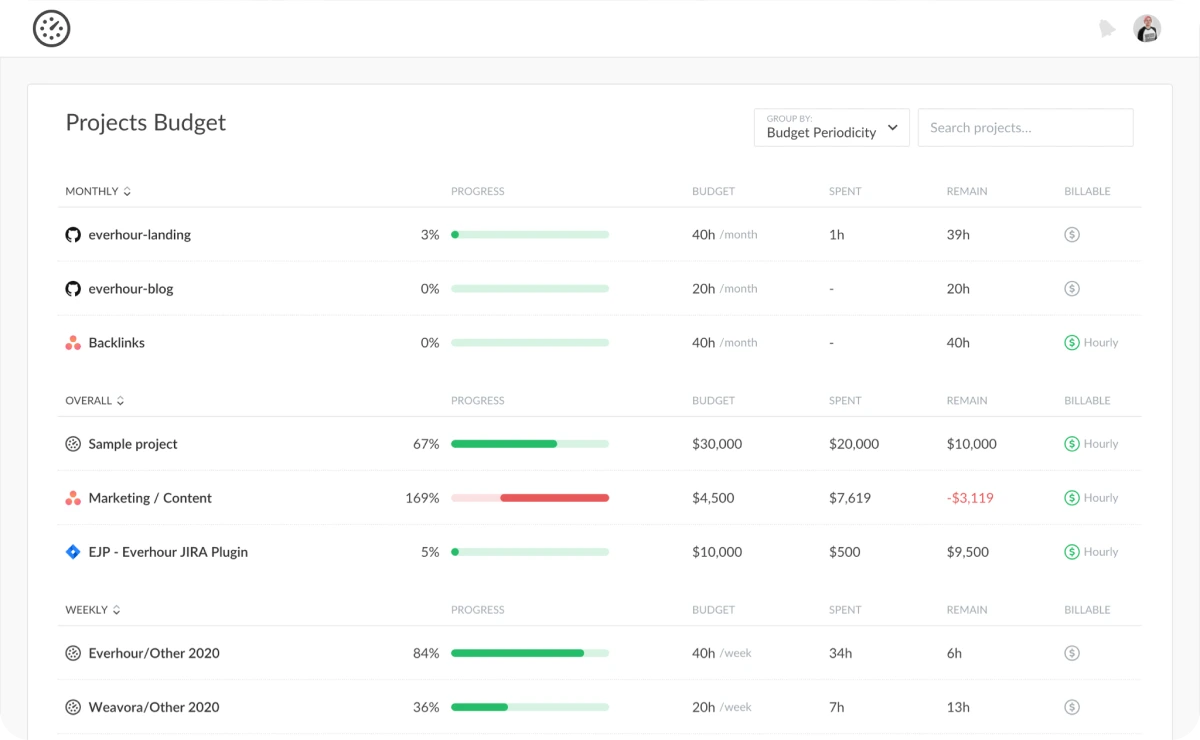Image resolution: width=1200 pixels, height=740 pixels.
Task: Click the $4,500 budget value
Action: pyautogui.click(x=713, y=498)
